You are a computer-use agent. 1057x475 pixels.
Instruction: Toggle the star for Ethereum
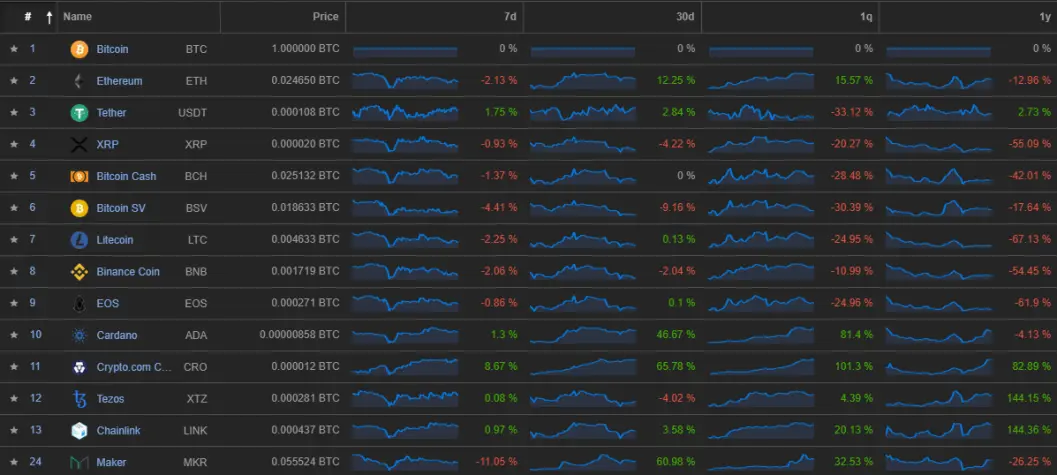pyautogui.click(x=13, y=80)
